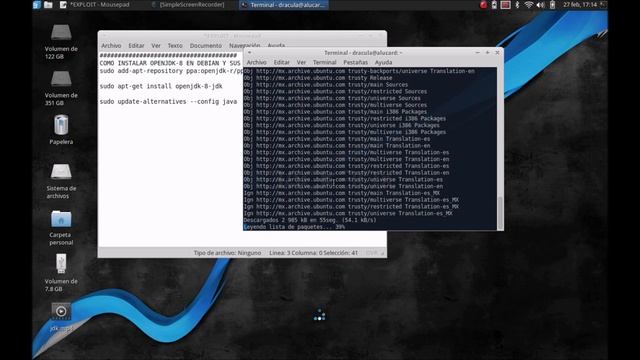Click the Terminal window title bar text
Viewport: 640px width, 360px height.
[363, 53]
